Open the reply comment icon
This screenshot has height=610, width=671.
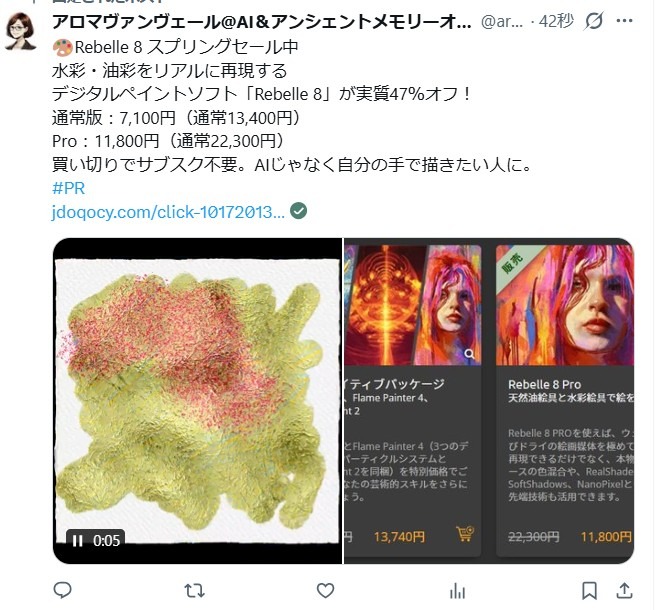[x=62, y=590]
